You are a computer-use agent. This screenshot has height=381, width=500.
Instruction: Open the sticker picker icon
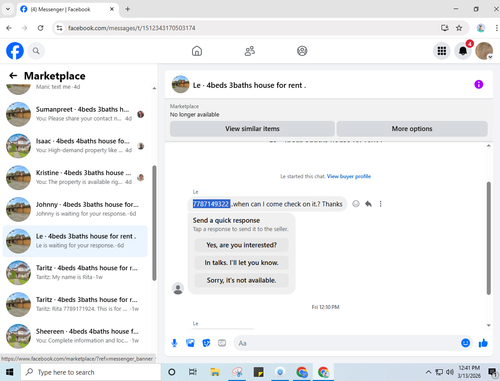pyautogui.click(x=206, y=343)
